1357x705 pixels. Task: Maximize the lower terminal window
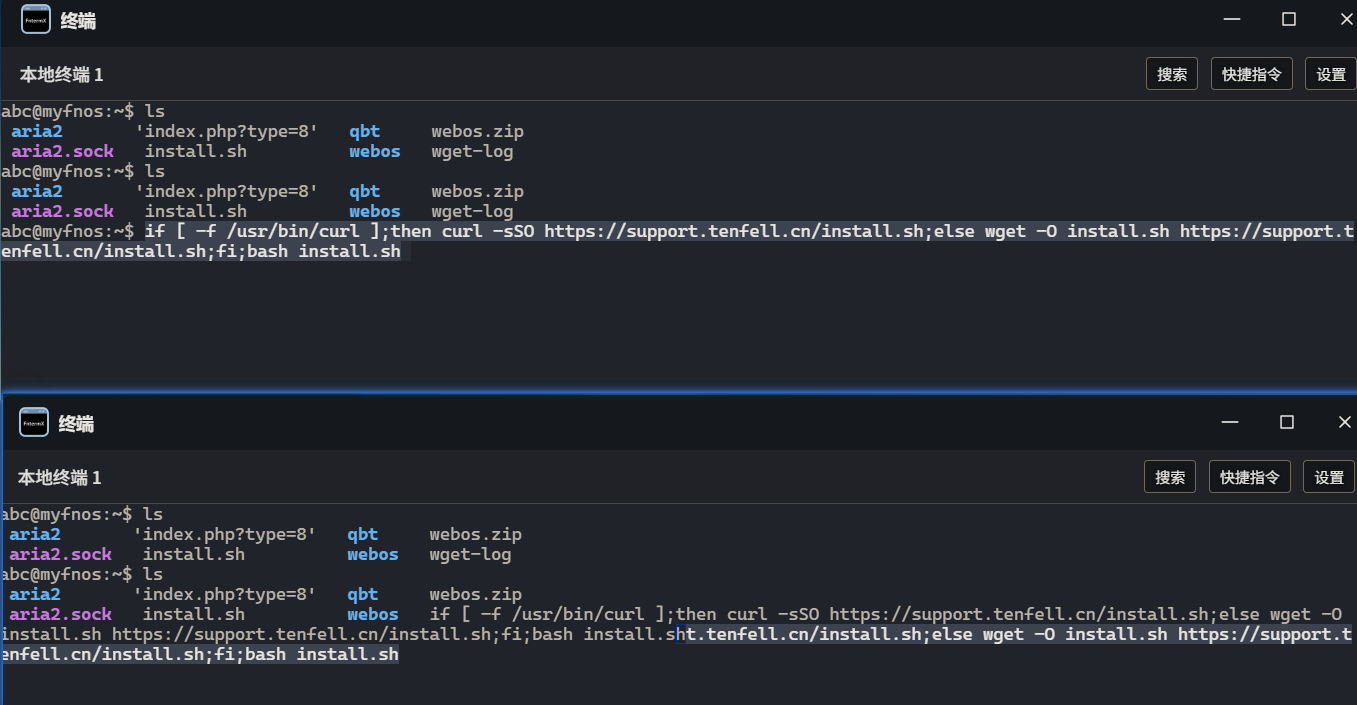click(1287, 423)
